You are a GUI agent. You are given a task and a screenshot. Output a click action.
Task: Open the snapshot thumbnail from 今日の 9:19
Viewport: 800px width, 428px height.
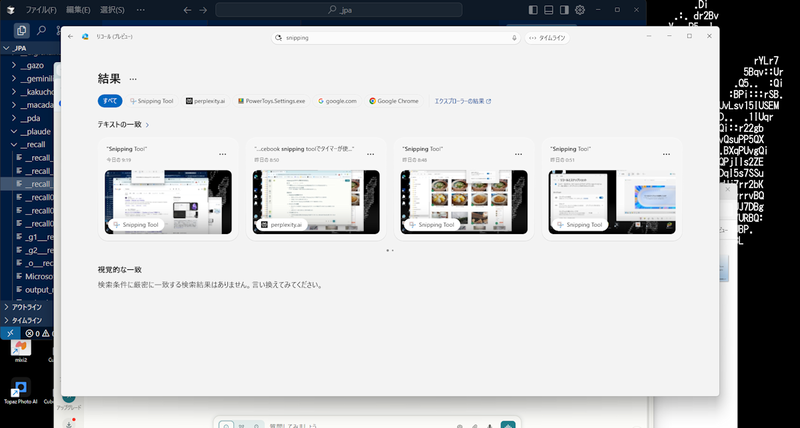(168, 202)
